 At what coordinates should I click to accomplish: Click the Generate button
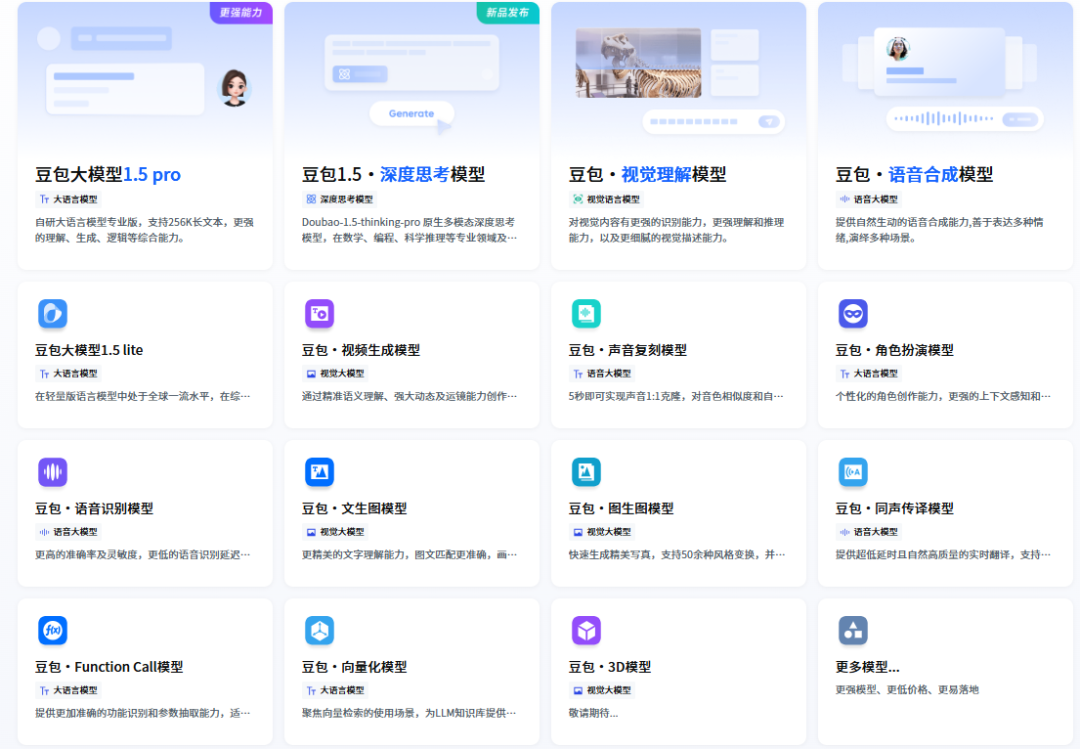pos(411,114)
